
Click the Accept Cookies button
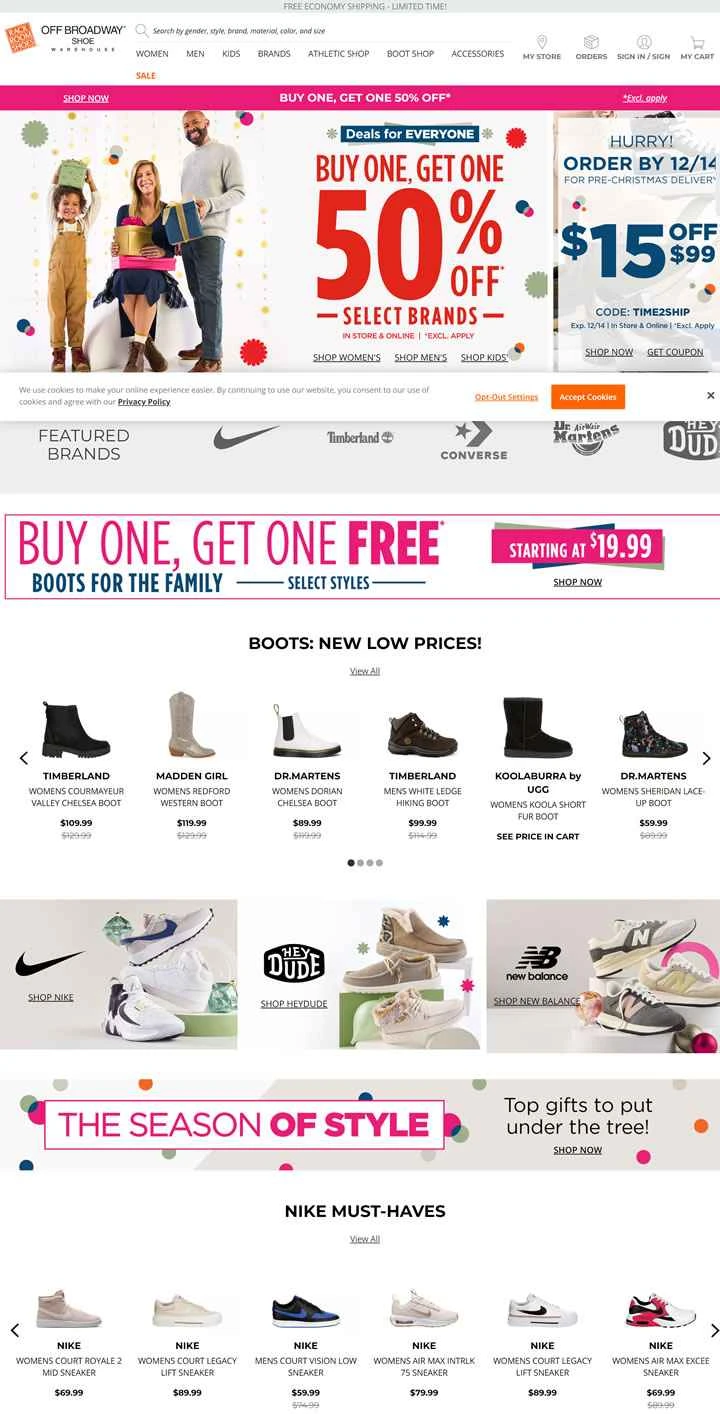tap(588, 397)
